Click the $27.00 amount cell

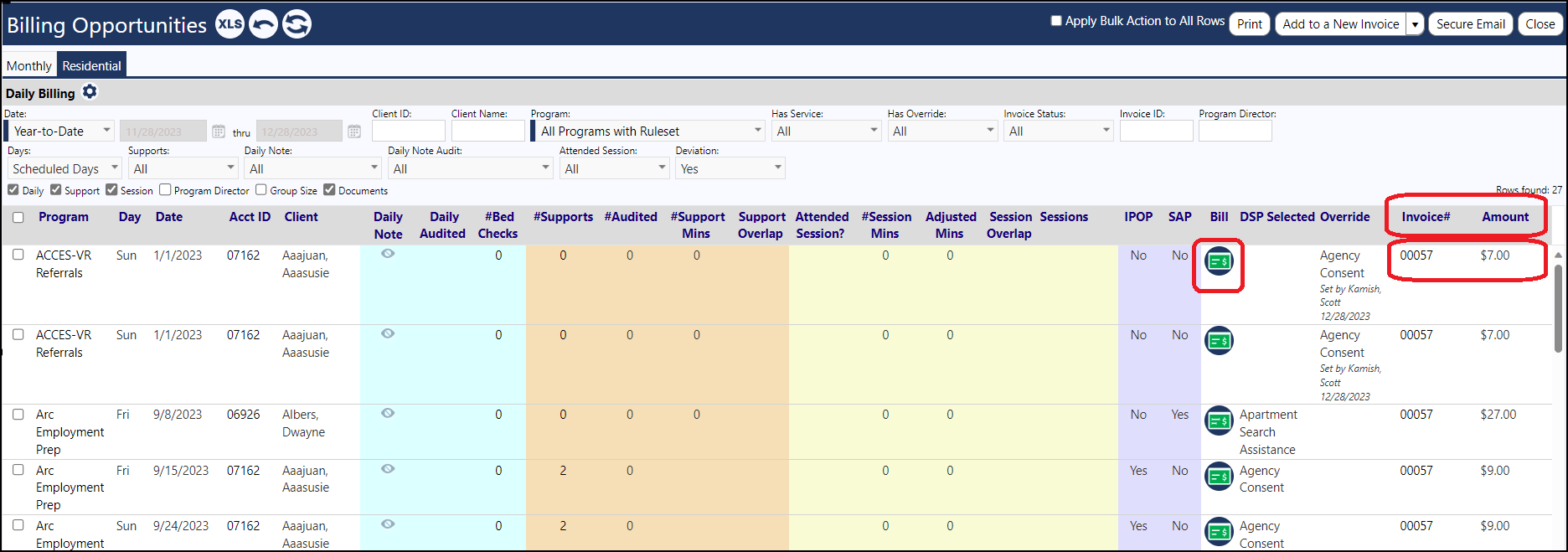click(x=1498, y=414)
